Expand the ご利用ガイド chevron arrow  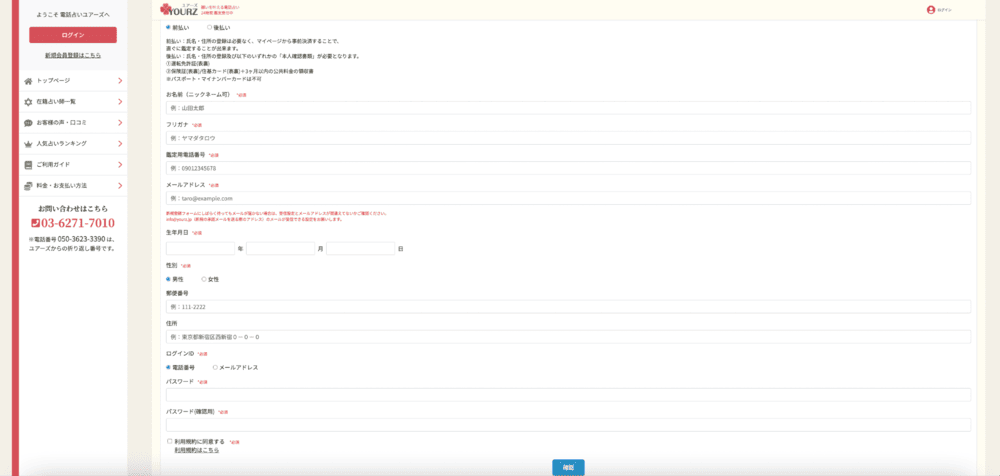pos(120,165)
